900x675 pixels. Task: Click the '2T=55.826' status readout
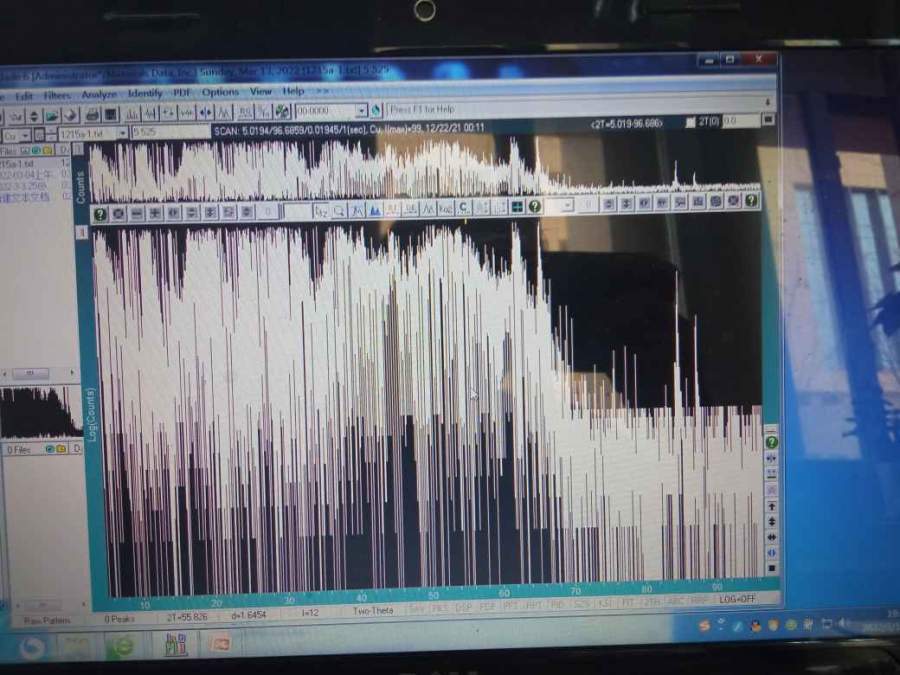pyautogui.click(x=187, y=617)
